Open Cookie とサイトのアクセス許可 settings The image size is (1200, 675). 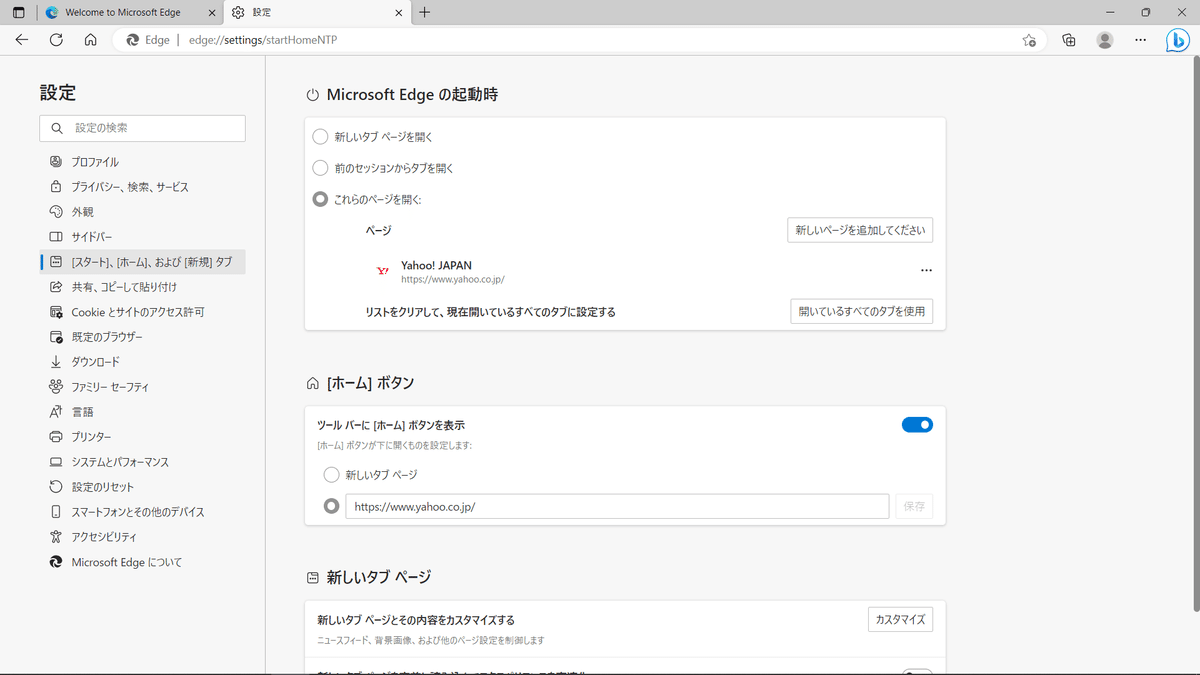(x=142, y=312)
